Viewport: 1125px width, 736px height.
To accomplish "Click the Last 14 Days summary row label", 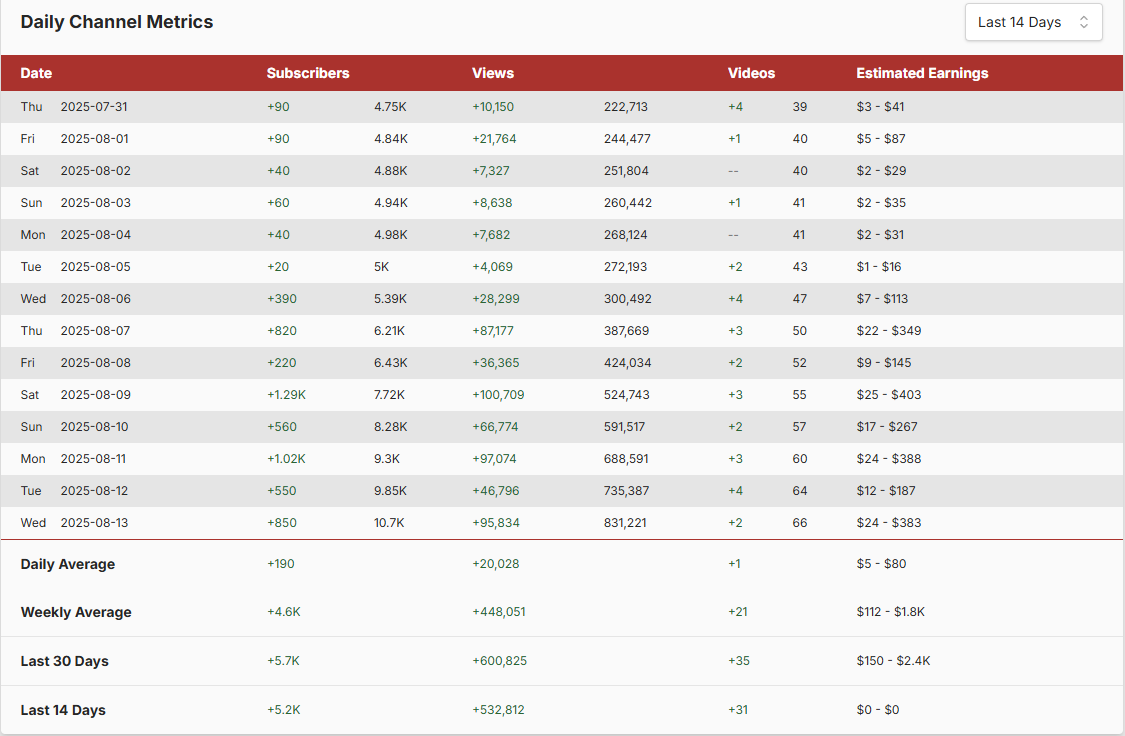I will pyautogui.click(x=63, y=710).
